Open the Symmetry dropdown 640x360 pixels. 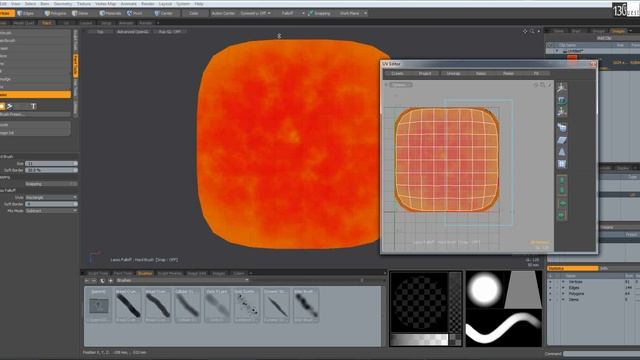point(255,13)
